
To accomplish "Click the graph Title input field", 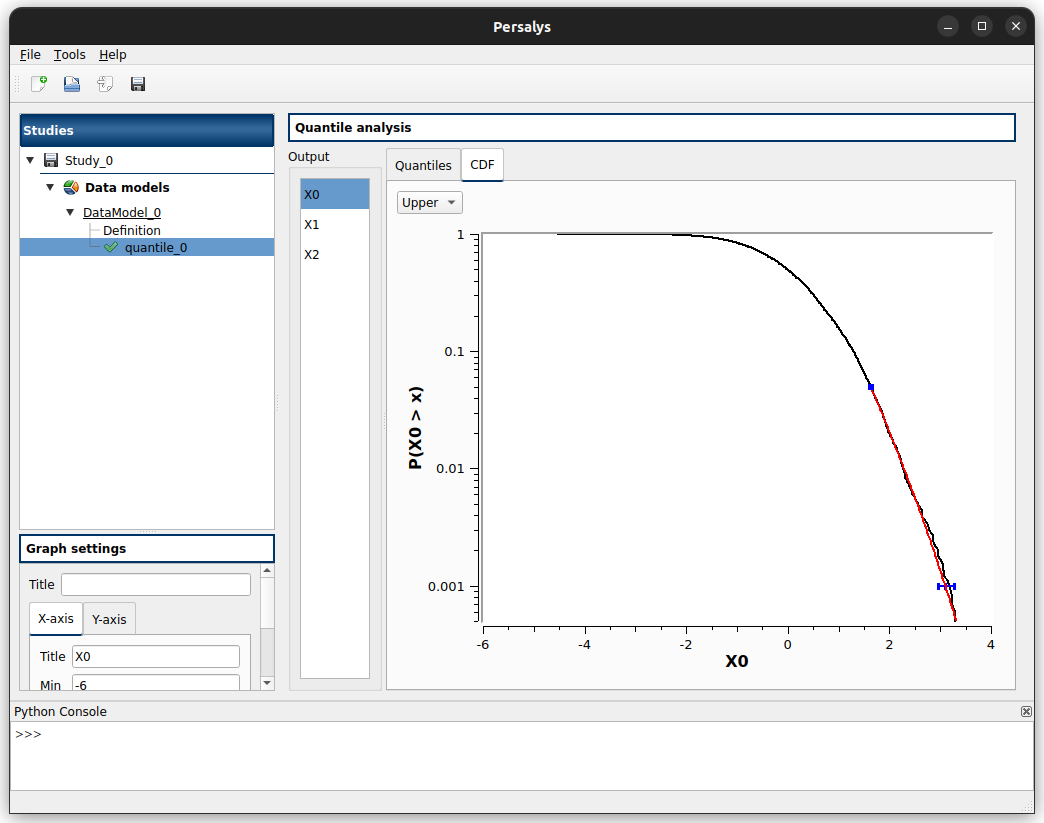I will pos(156,584).
